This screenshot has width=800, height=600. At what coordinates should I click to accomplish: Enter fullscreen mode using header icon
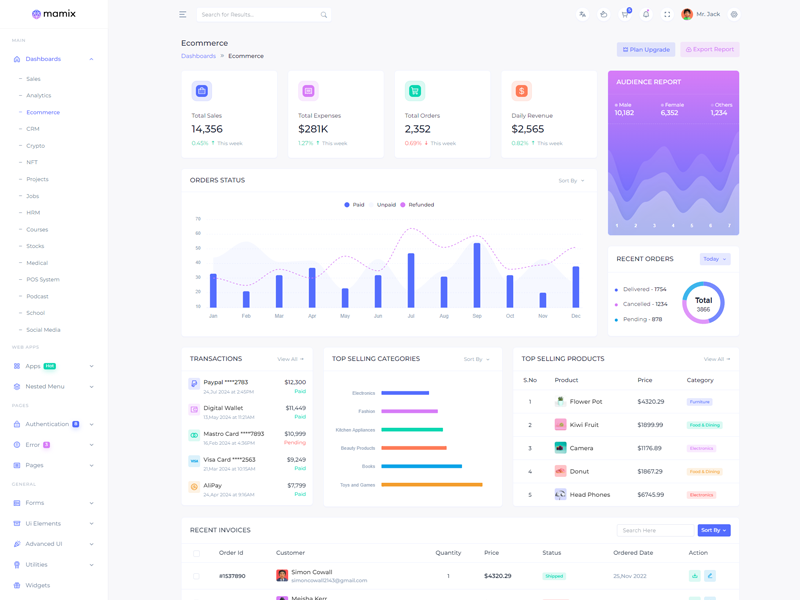pyautogui.click(x=667, y=15)
